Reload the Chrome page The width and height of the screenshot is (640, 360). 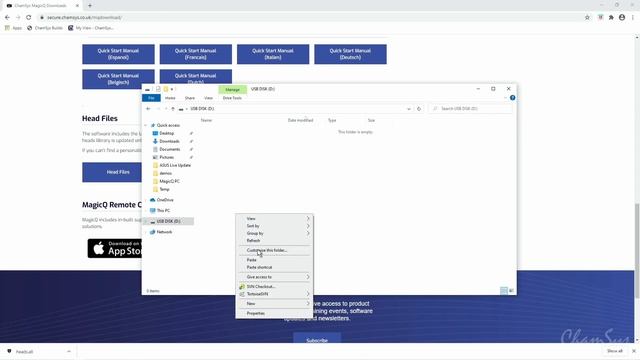(x=29, y=18)
